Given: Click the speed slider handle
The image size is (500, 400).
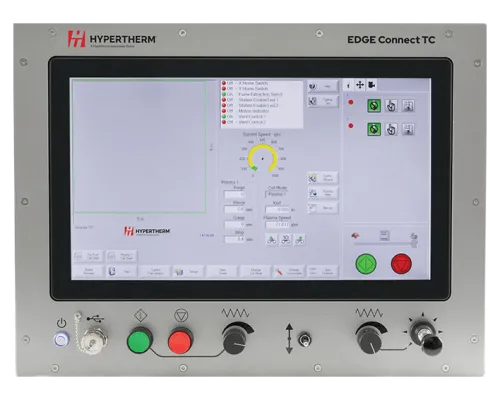Looking at the screenshot, I should click(x=414, y=244).
